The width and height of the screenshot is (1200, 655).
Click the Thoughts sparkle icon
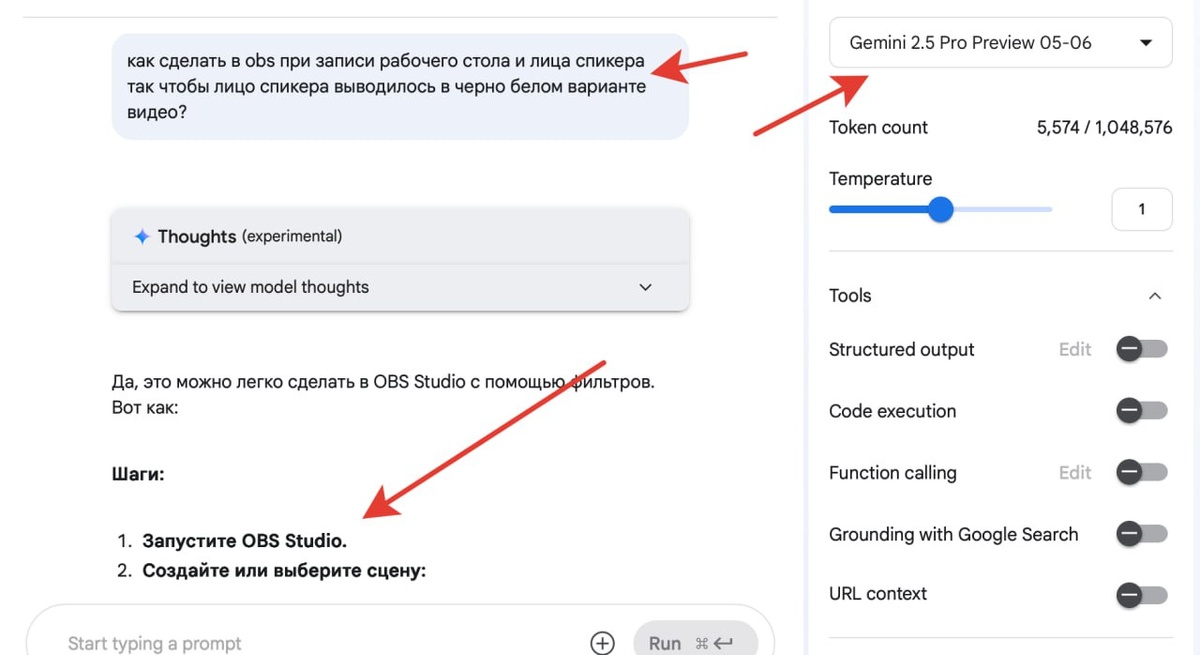coord(142,237)
